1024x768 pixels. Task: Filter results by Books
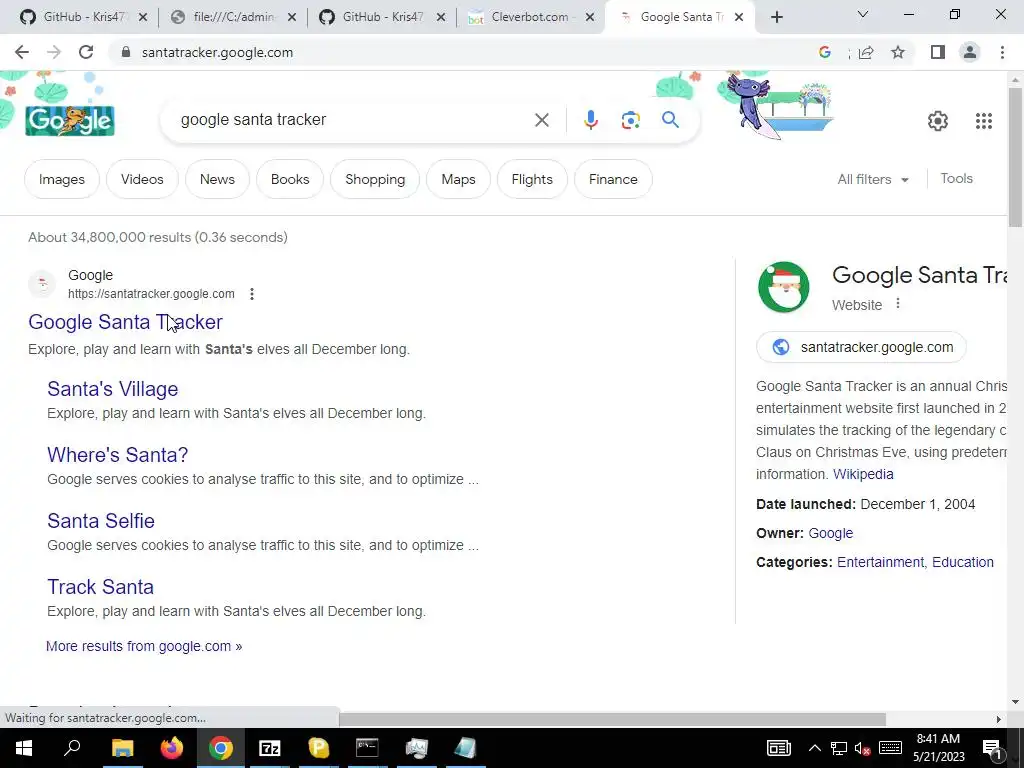pos(290,179)
